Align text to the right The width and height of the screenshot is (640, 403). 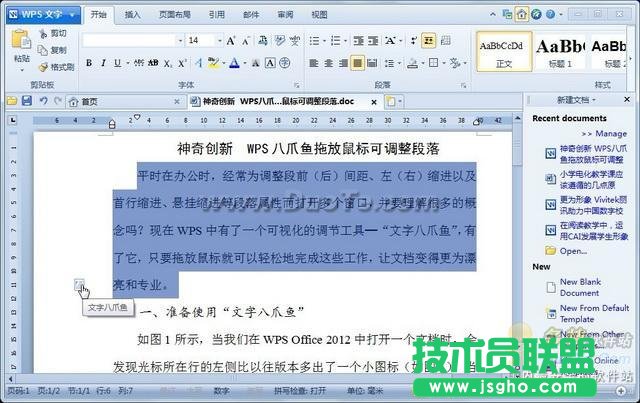pos(343,63)
